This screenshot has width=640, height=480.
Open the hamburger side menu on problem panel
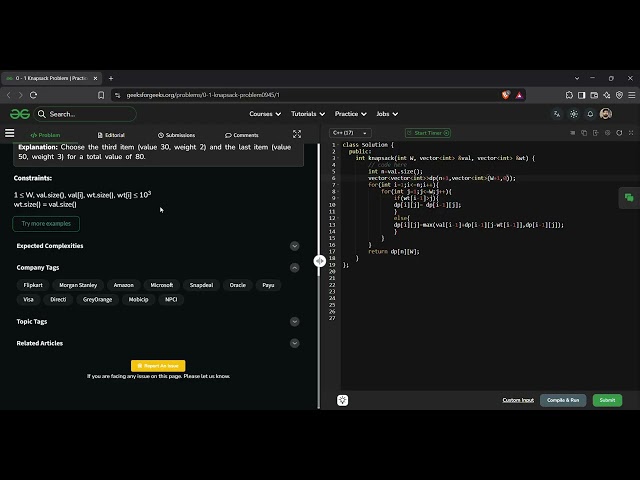pos(9,133)
